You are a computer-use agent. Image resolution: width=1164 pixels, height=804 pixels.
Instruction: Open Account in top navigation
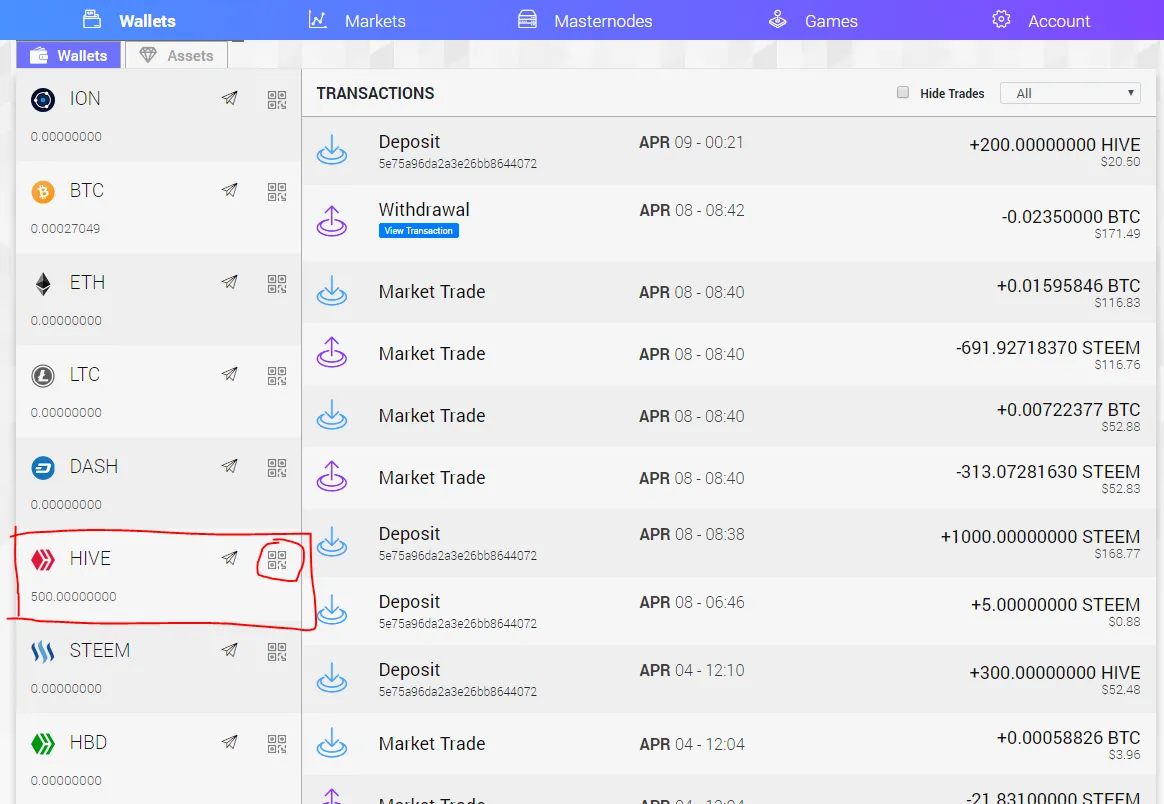click(1041, 20)
